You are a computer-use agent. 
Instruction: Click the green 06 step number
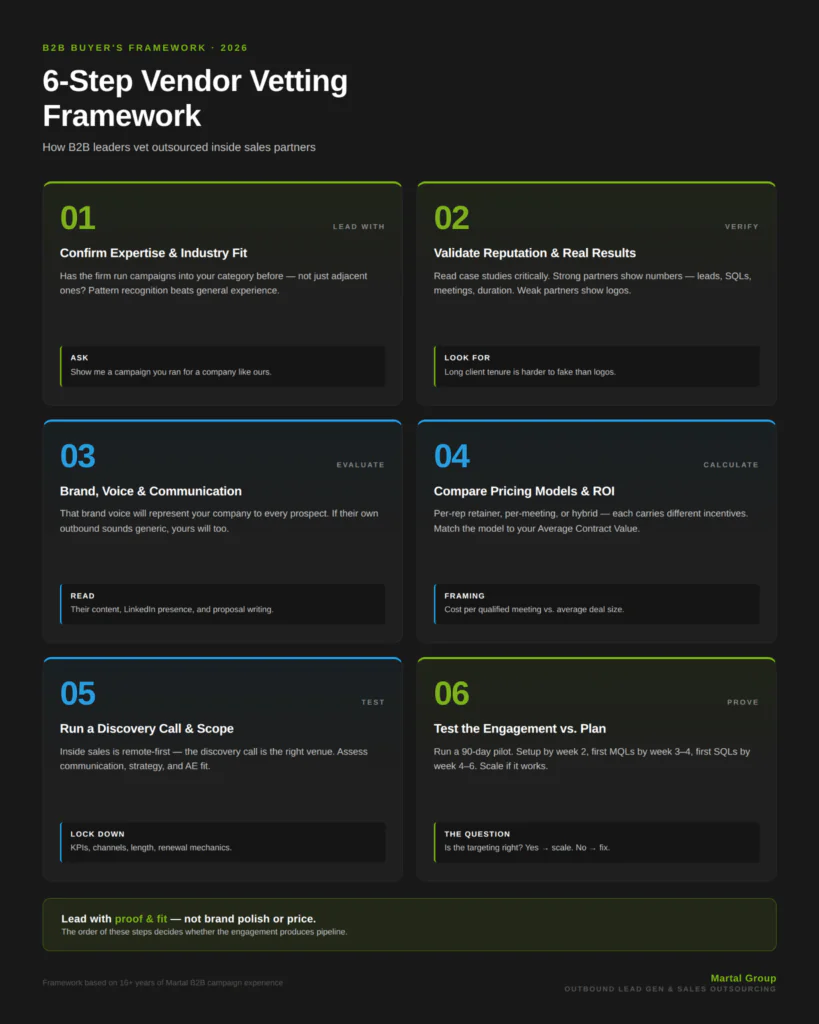[x=451, y=694]
